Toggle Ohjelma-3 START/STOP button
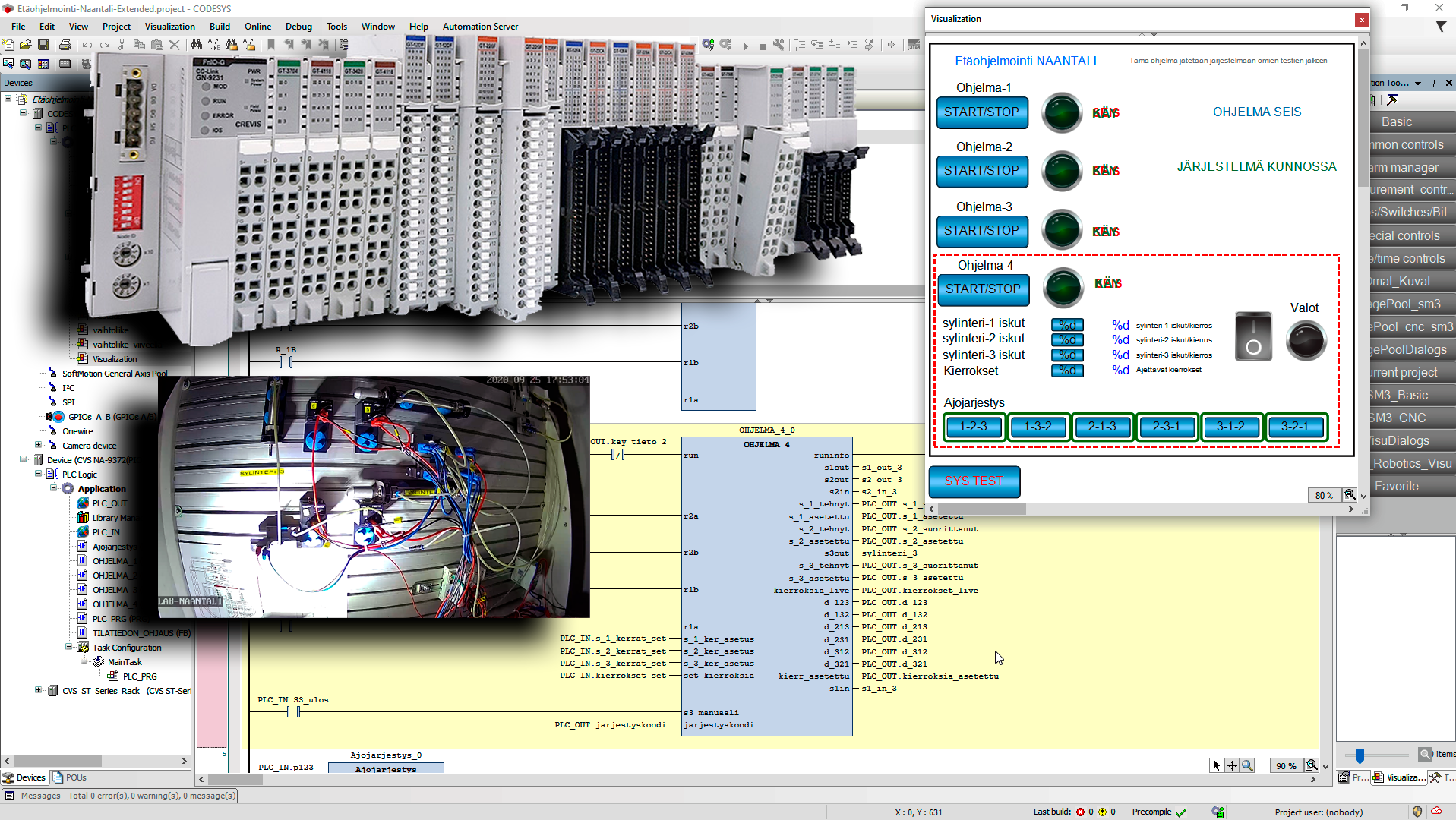 982,231
